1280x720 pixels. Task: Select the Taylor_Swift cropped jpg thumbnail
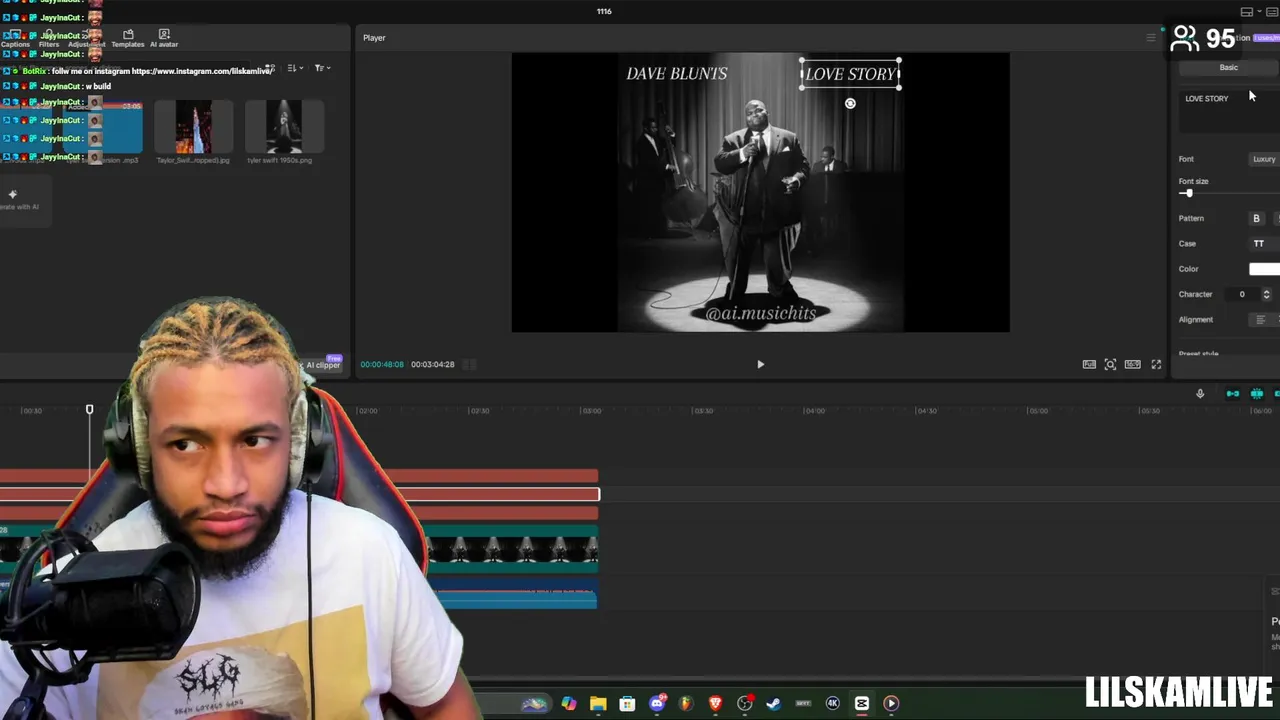(x=193, y=127)
